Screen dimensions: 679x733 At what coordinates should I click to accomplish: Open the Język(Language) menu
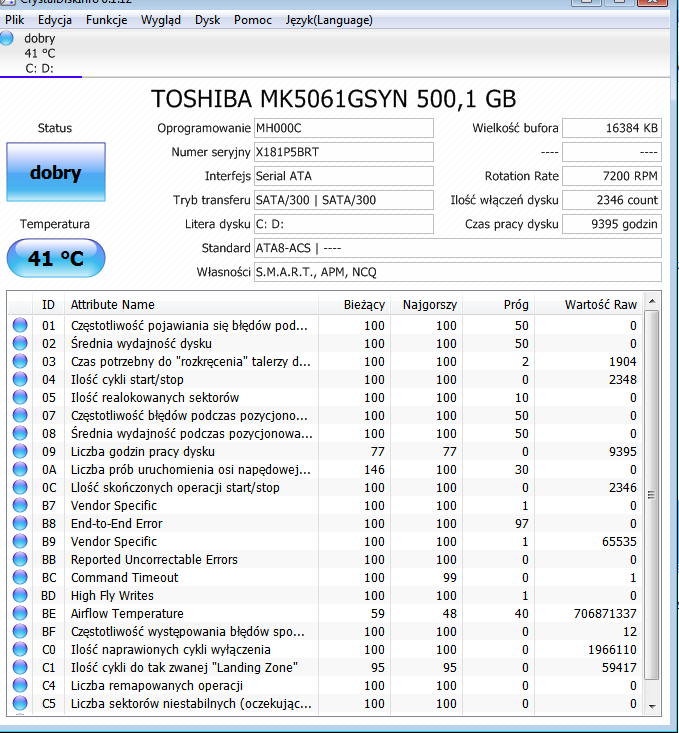point(329,20)
